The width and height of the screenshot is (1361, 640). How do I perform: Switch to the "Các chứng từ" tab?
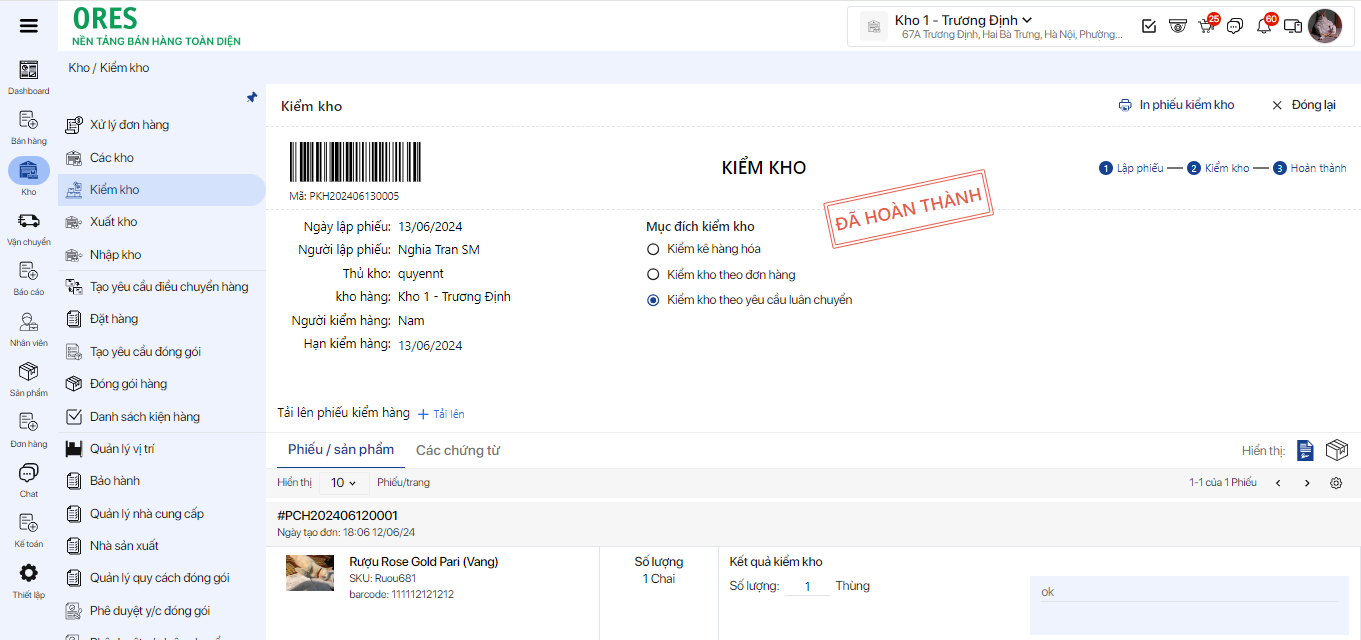point(457,451)
